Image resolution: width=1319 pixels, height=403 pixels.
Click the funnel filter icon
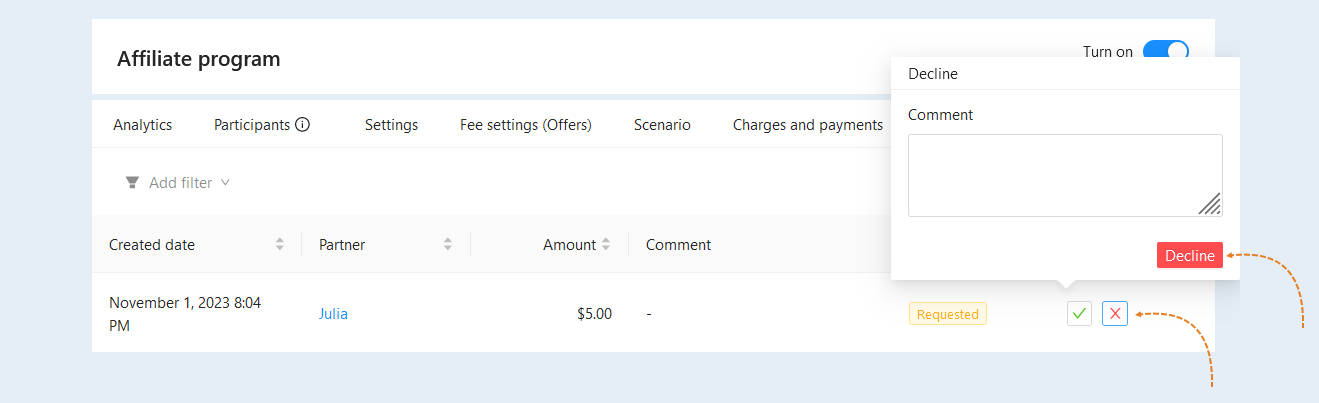(x=132, y=183)
